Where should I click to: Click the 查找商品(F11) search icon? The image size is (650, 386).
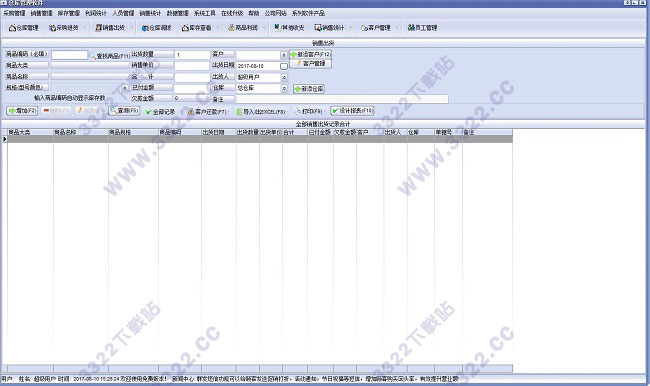pos(92,56)
